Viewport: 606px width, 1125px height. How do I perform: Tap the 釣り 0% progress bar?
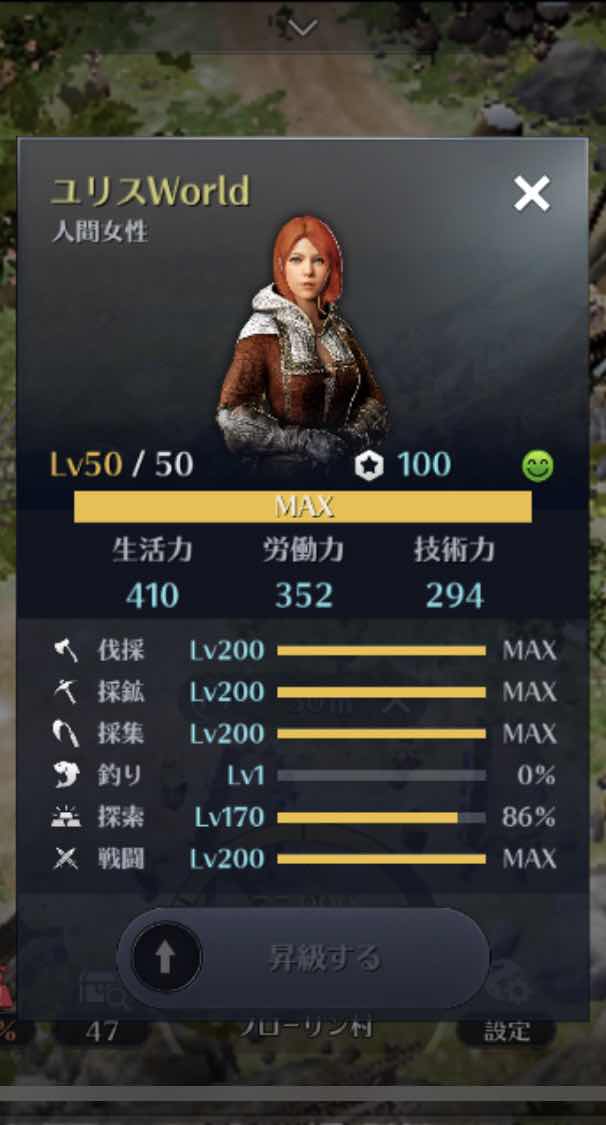pos(382,776)
